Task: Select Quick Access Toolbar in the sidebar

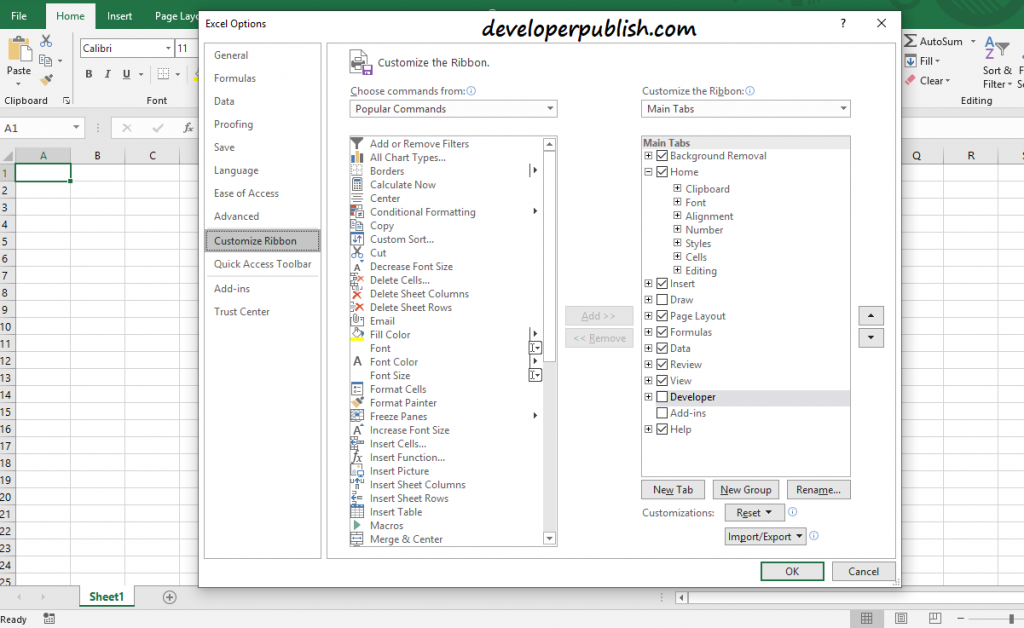Action: click(x=262, y=263)
